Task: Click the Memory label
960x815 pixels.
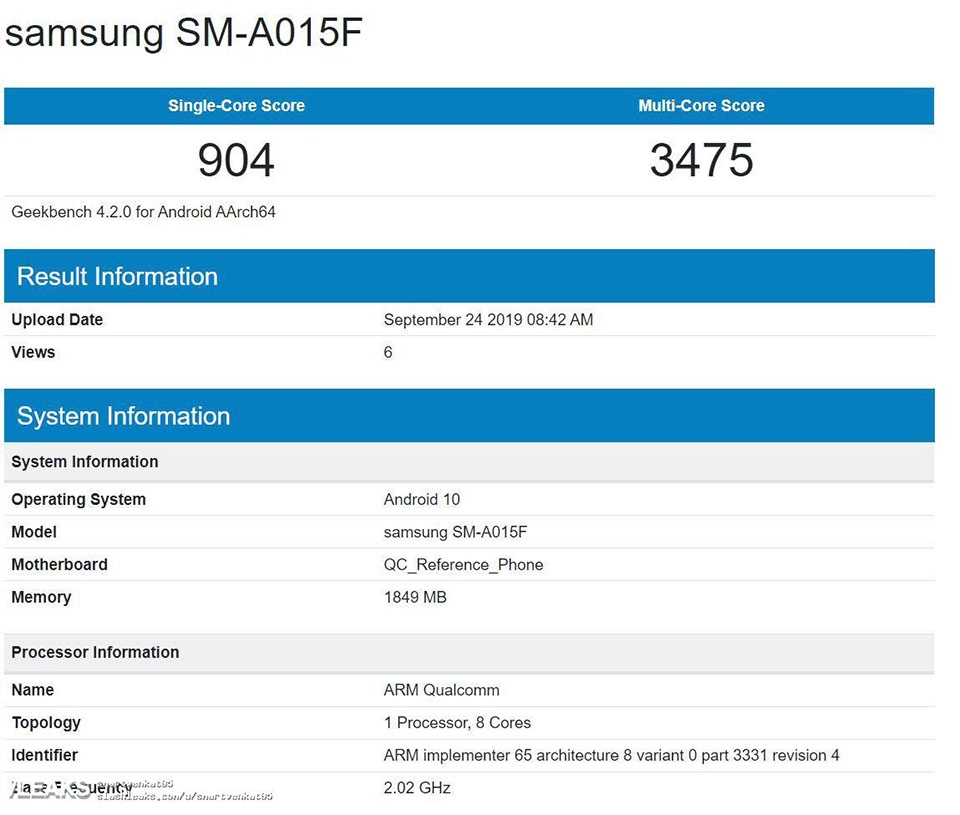Action: pos(41,597)
